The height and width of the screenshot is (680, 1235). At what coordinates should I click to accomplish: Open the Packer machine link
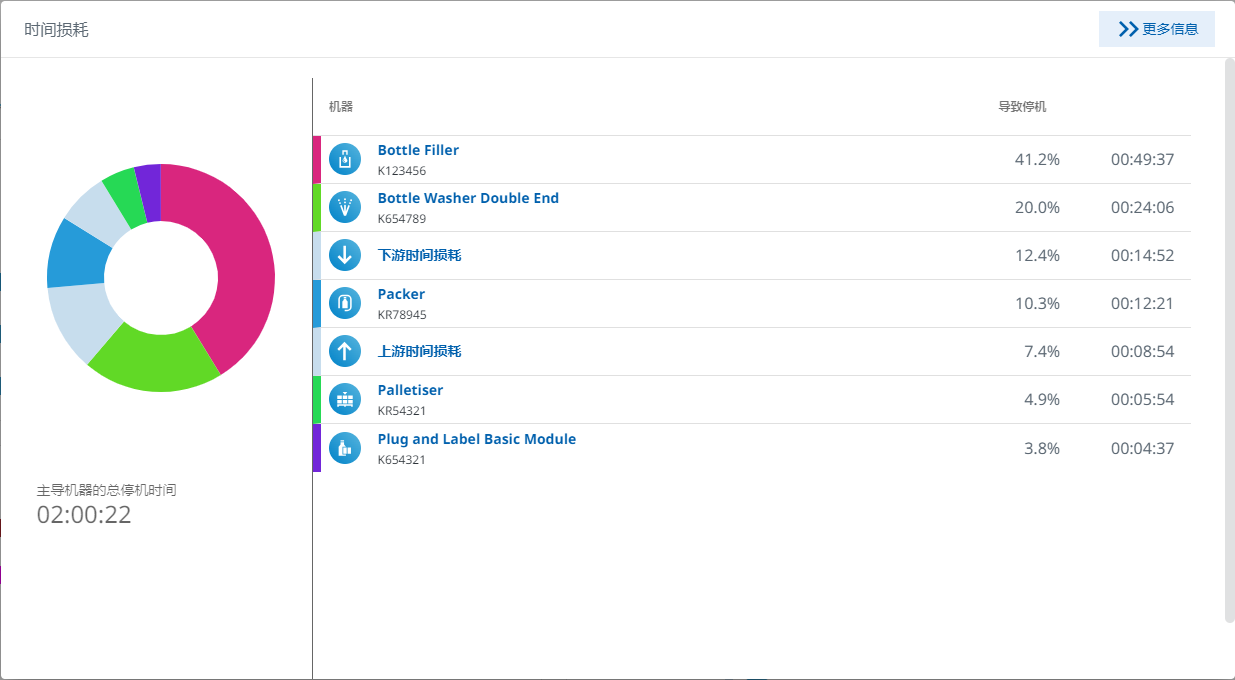pyautogui.click(x=401, y=294)
